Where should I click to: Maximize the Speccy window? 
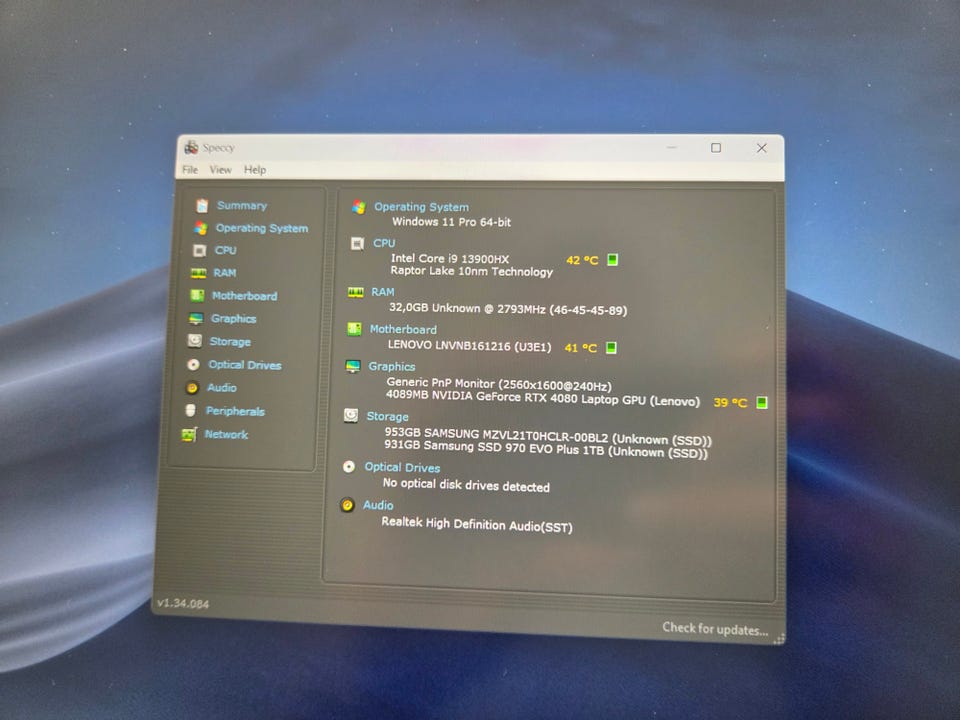click(716, 148)
